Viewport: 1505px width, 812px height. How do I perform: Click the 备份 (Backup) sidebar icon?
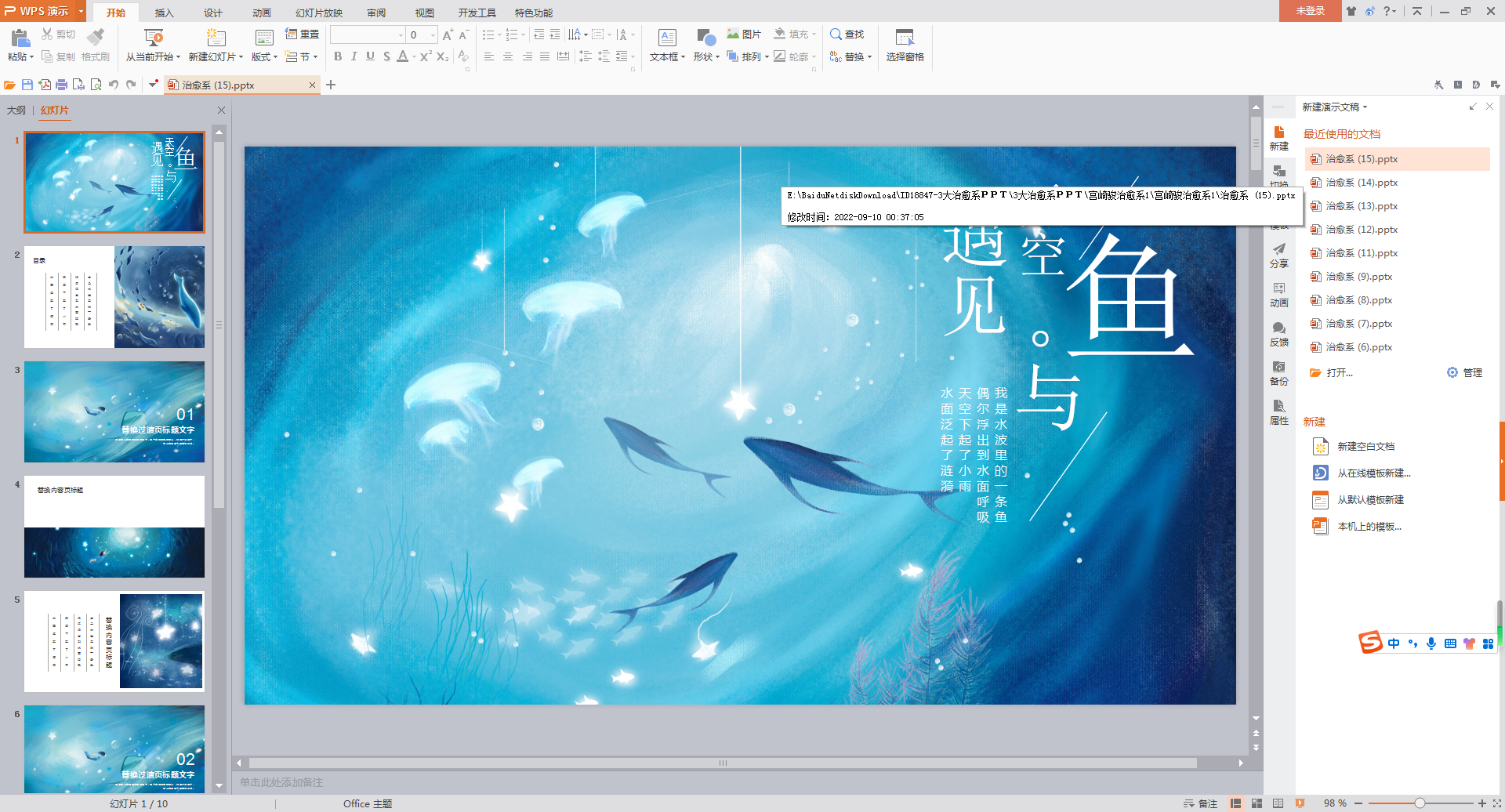(1279, 373)
